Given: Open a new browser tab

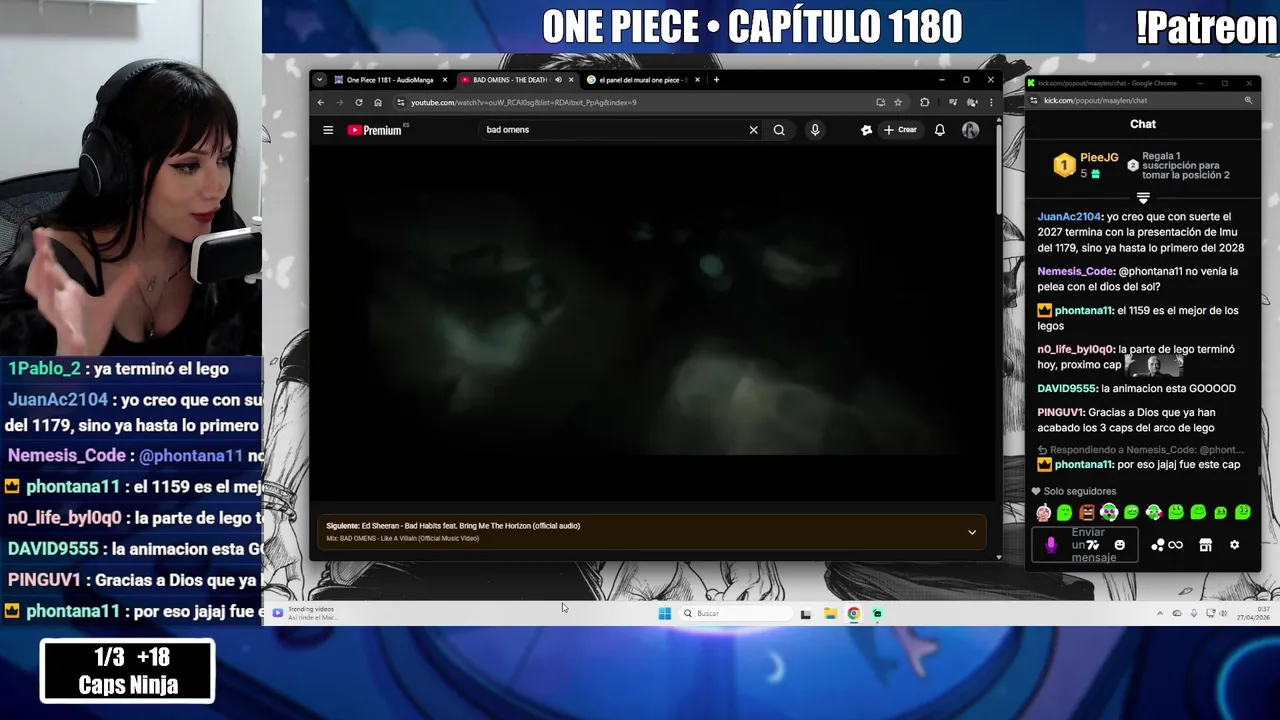Looking at the screenshot, I should 716,80.
